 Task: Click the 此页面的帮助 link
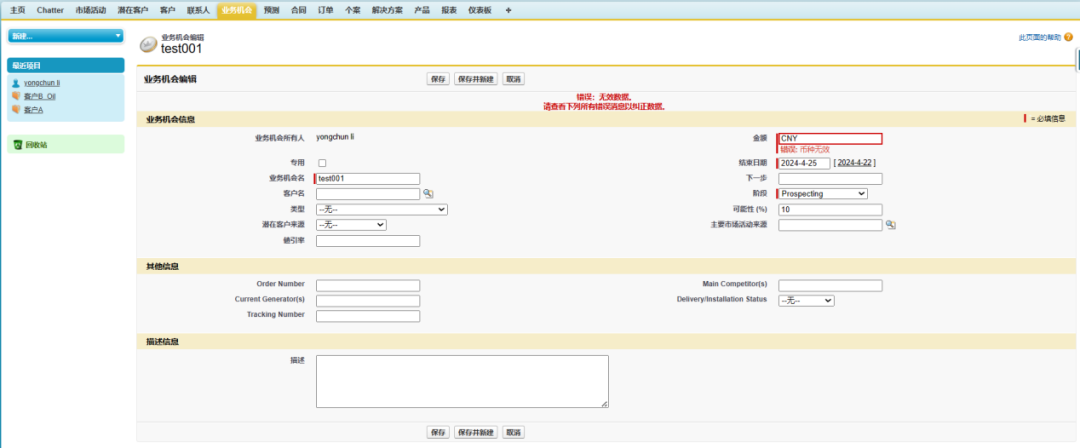1040,38
